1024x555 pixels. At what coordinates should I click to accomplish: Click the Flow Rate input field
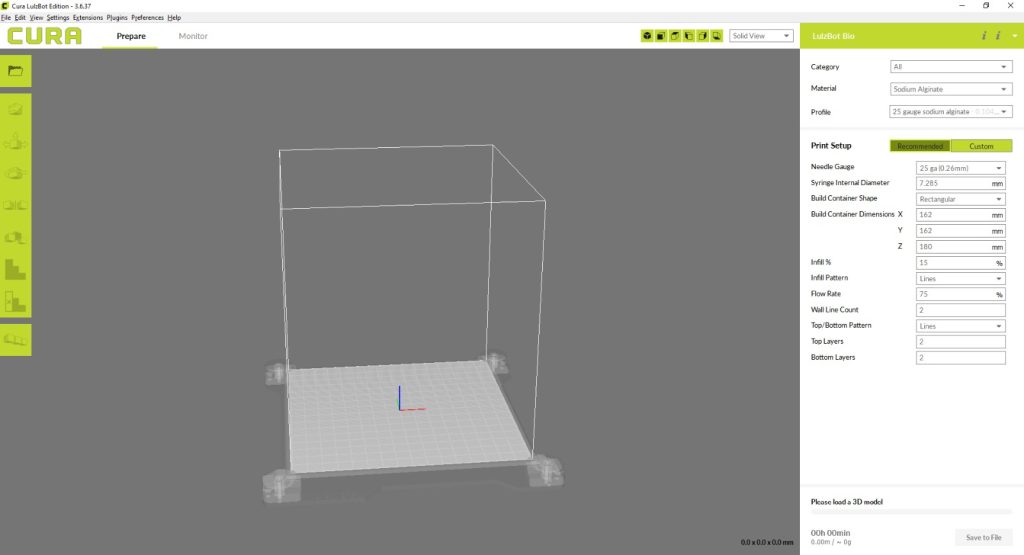961,294
